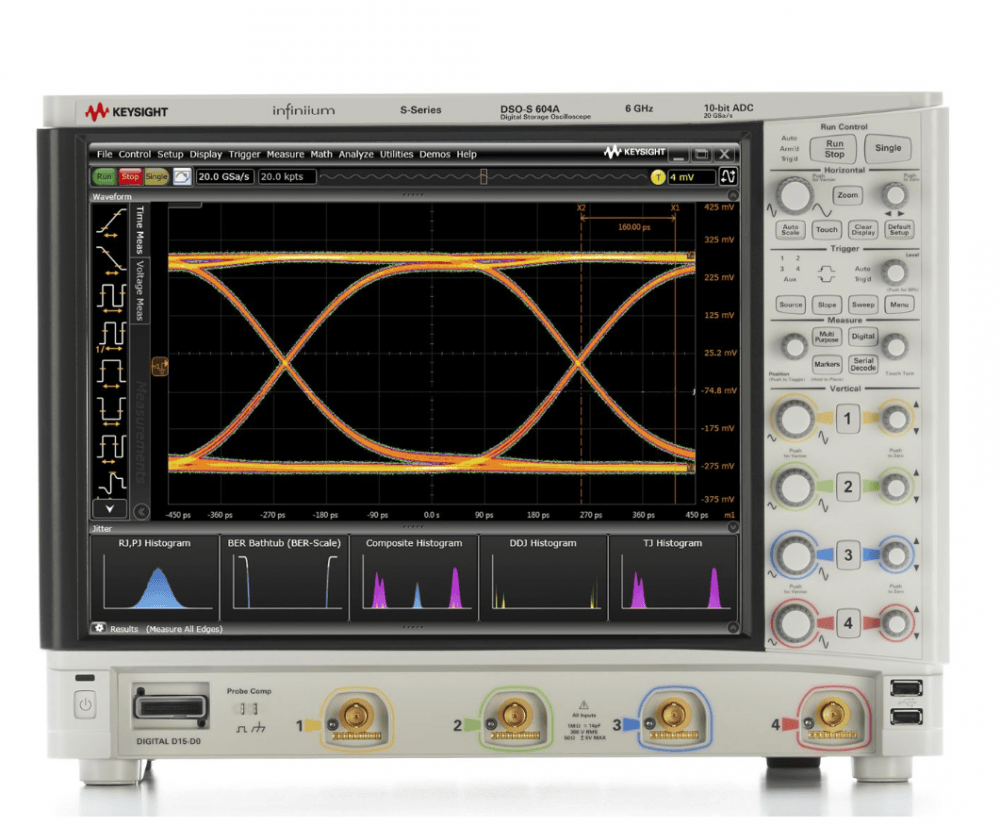The width and height of the screenshot is (1000, 826).
Task: Open the BER Bathtub (BER-Scale) thumbnail
Action: 284,578
